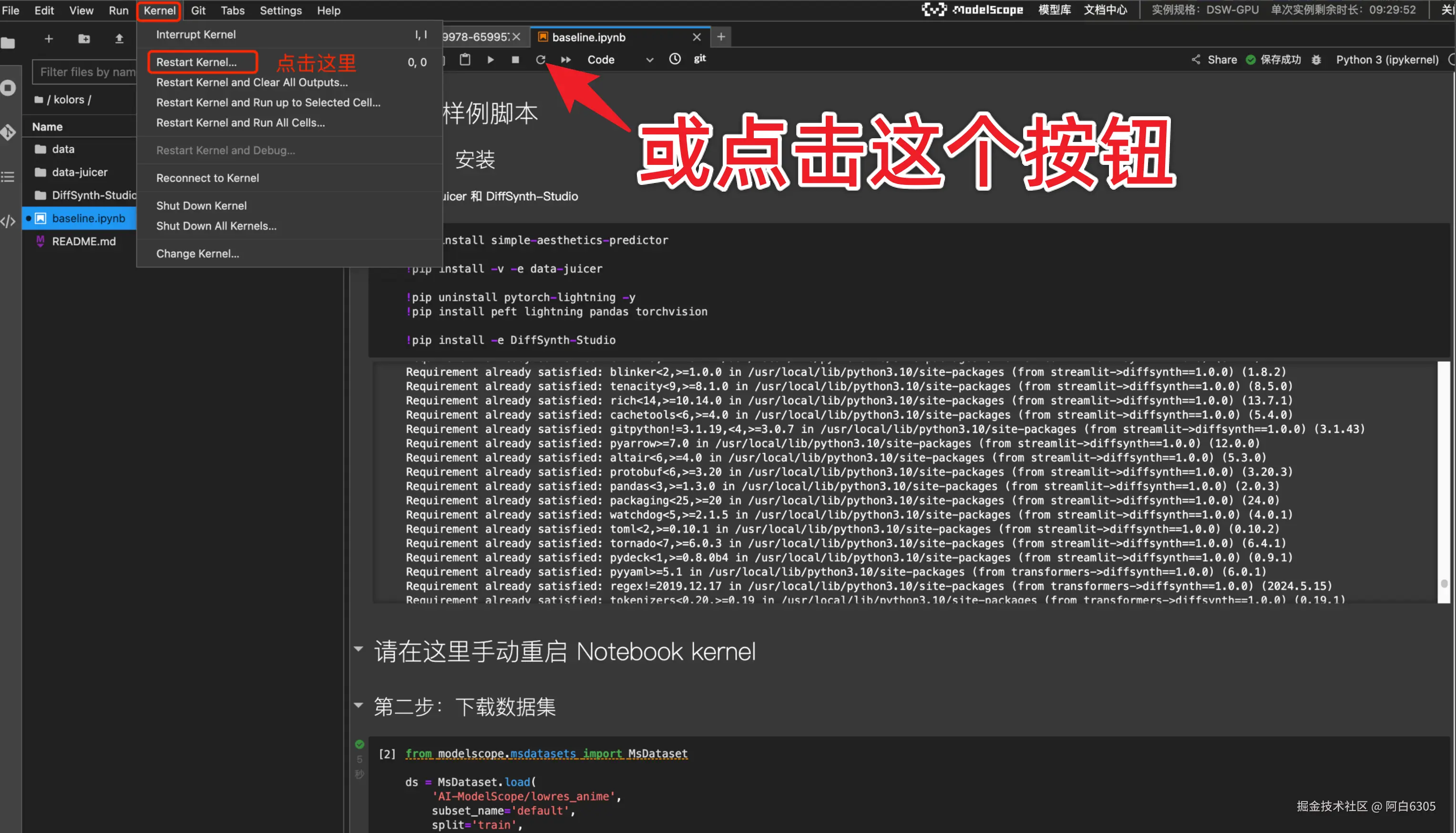Click Python 3 (ipykernel) kernel name

pos(1387,60)
